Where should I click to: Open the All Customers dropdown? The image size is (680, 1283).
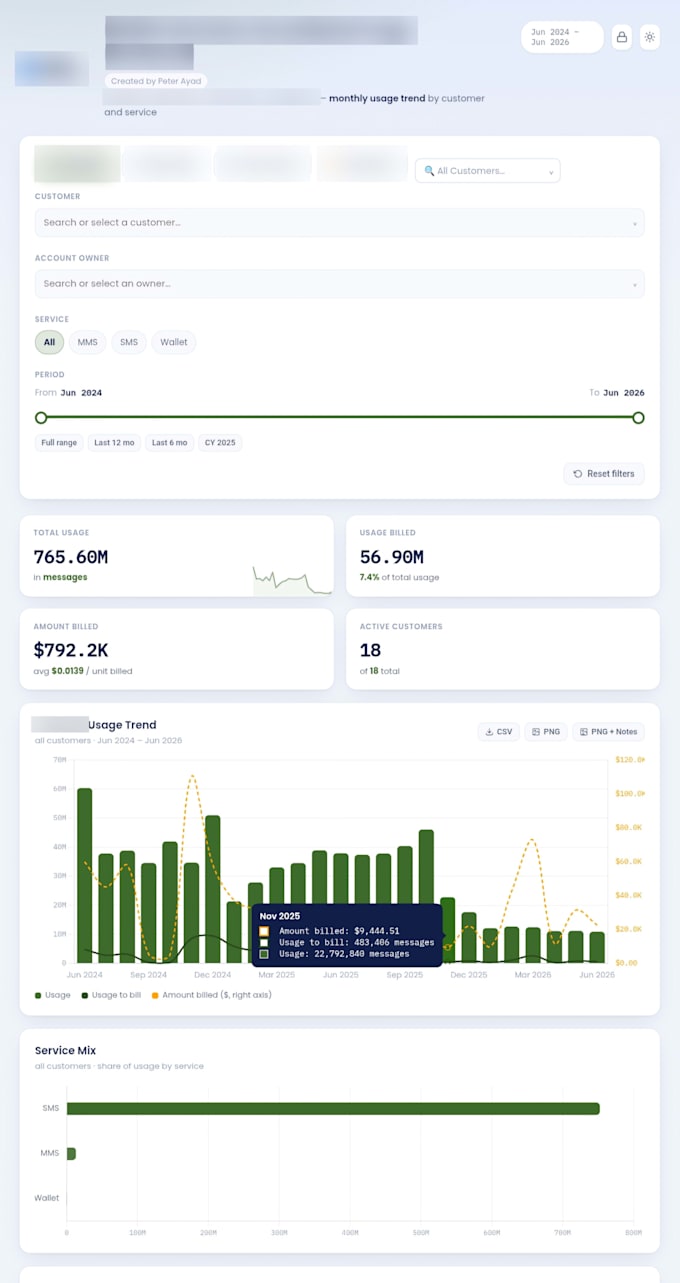[x=488, y=171]
